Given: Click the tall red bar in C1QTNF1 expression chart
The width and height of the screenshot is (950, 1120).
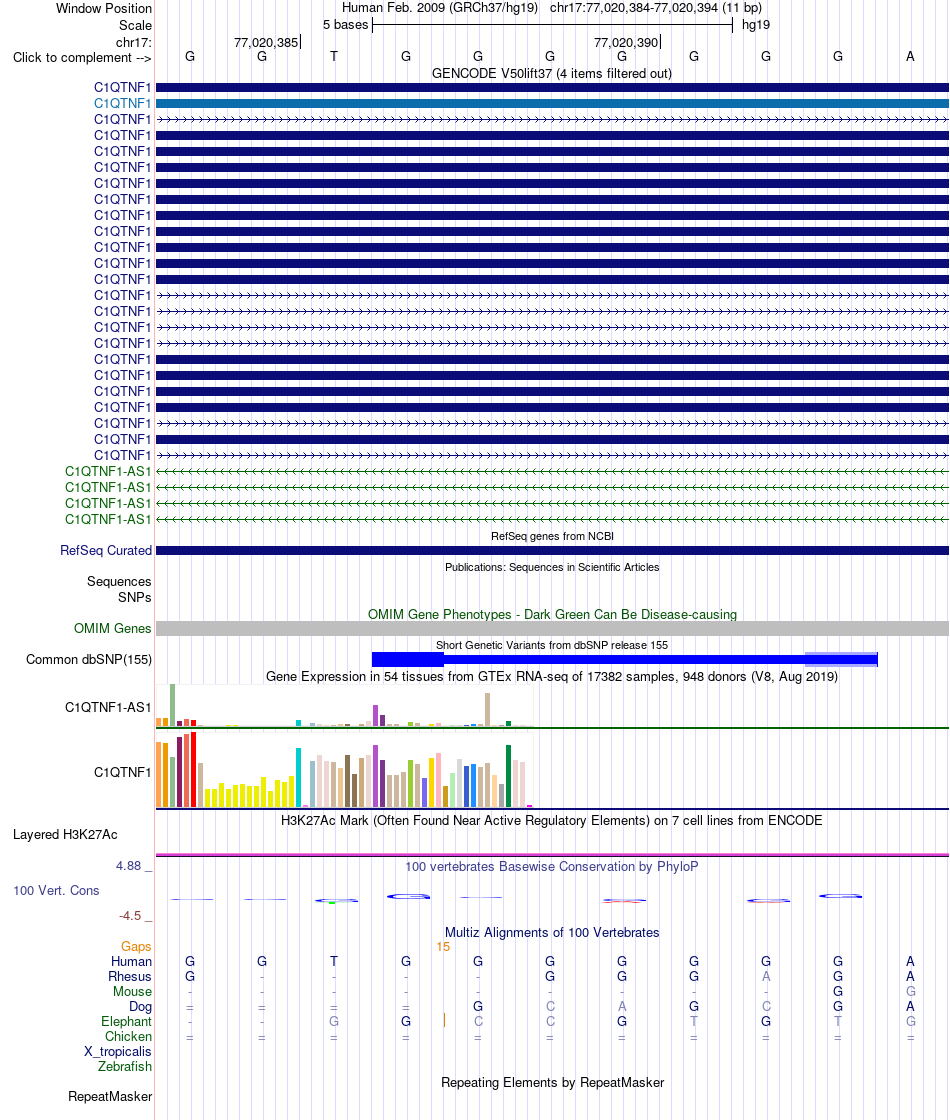Looking at the screenshot, I should tap(194, 769).
